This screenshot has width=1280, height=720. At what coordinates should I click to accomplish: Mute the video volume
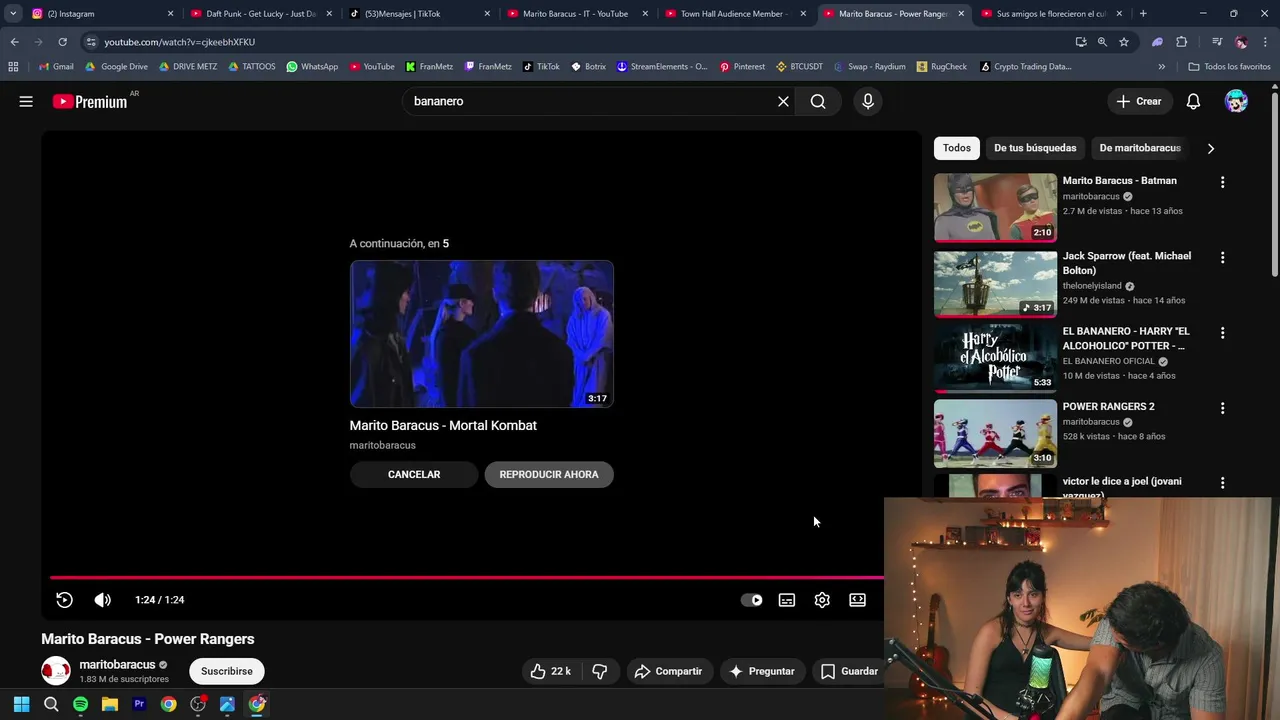[x=102, y=600]
